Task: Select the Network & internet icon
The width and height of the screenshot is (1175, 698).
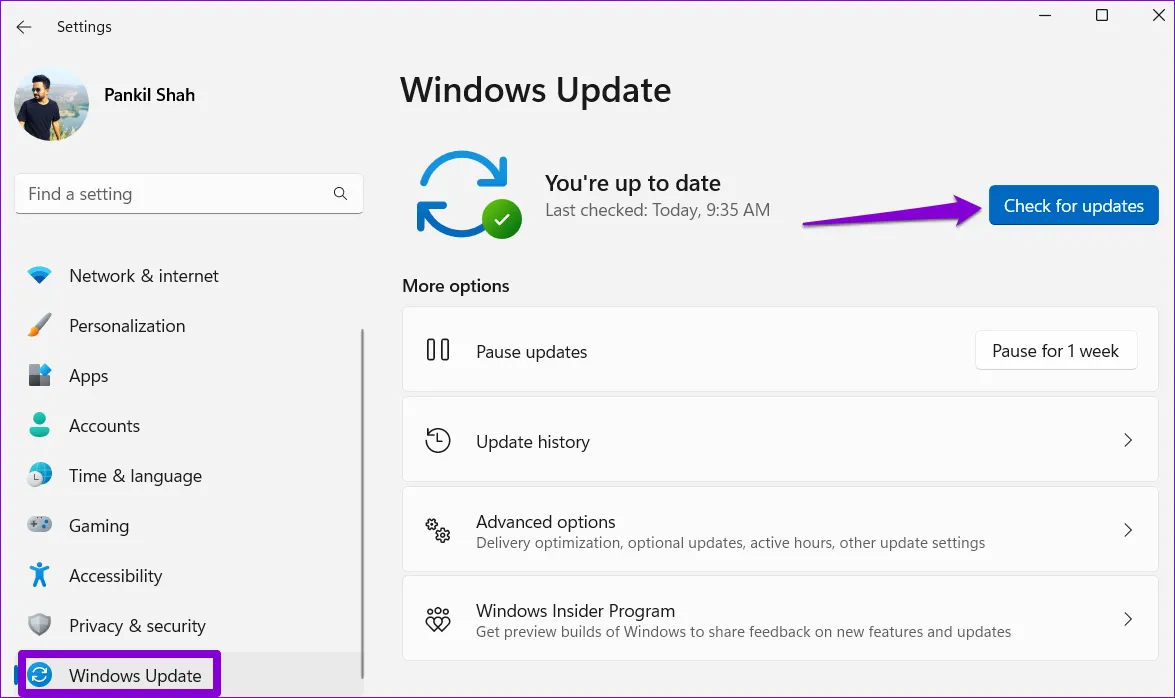Action: 38,275
